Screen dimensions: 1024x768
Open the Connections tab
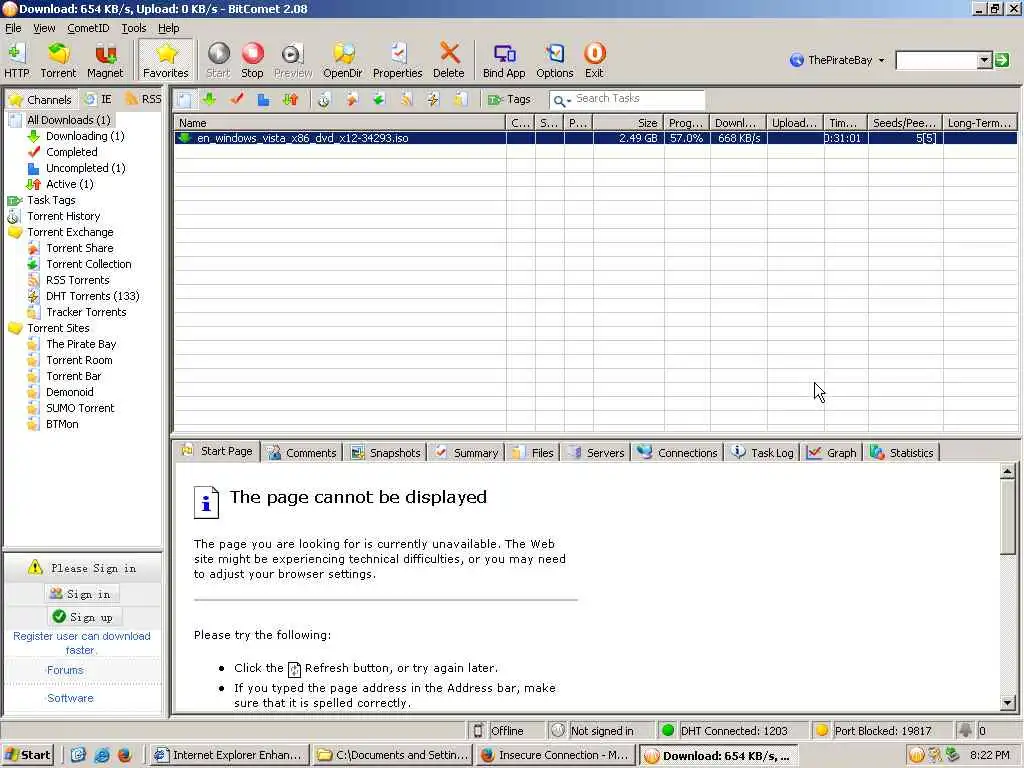[677, 453]
